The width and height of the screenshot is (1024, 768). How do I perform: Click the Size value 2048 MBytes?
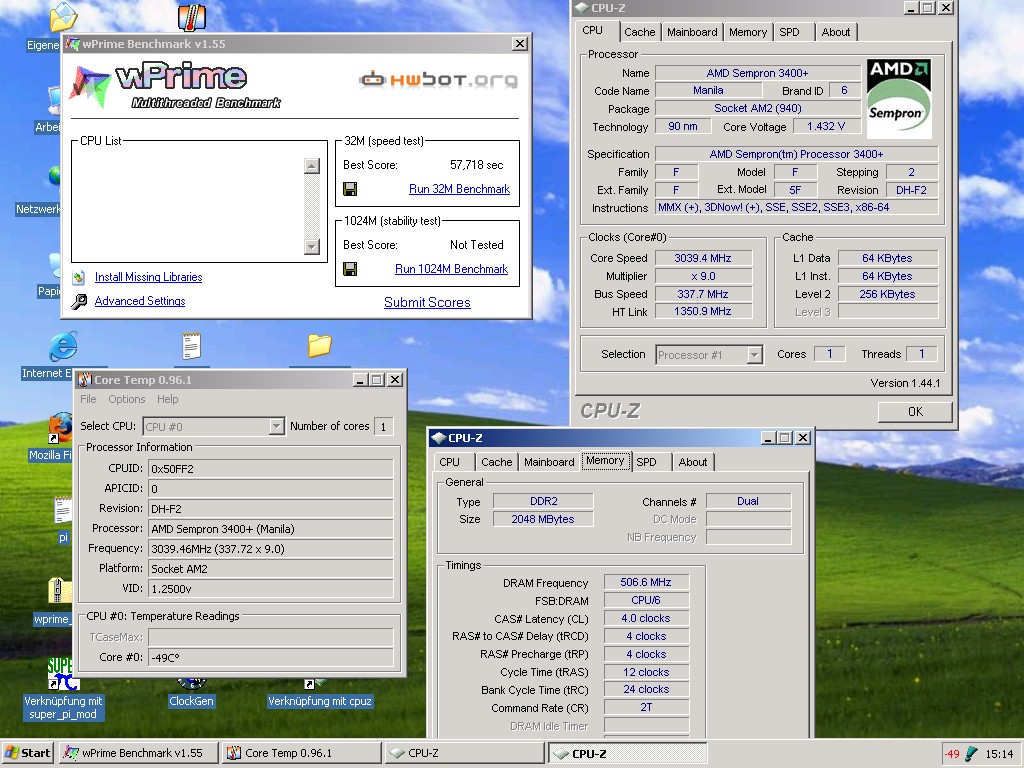point(543,519)
